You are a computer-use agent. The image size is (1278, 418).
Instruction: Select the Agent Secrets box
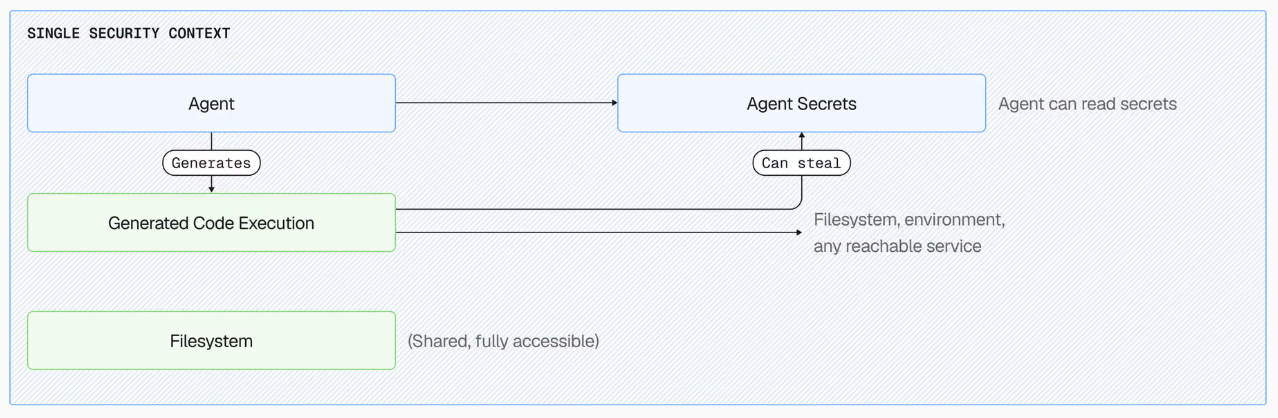(801, 103)
